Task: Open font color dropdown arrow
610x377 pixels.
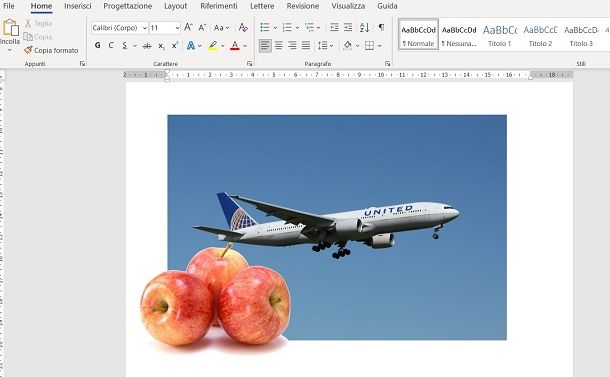Action: pos(245,46)
